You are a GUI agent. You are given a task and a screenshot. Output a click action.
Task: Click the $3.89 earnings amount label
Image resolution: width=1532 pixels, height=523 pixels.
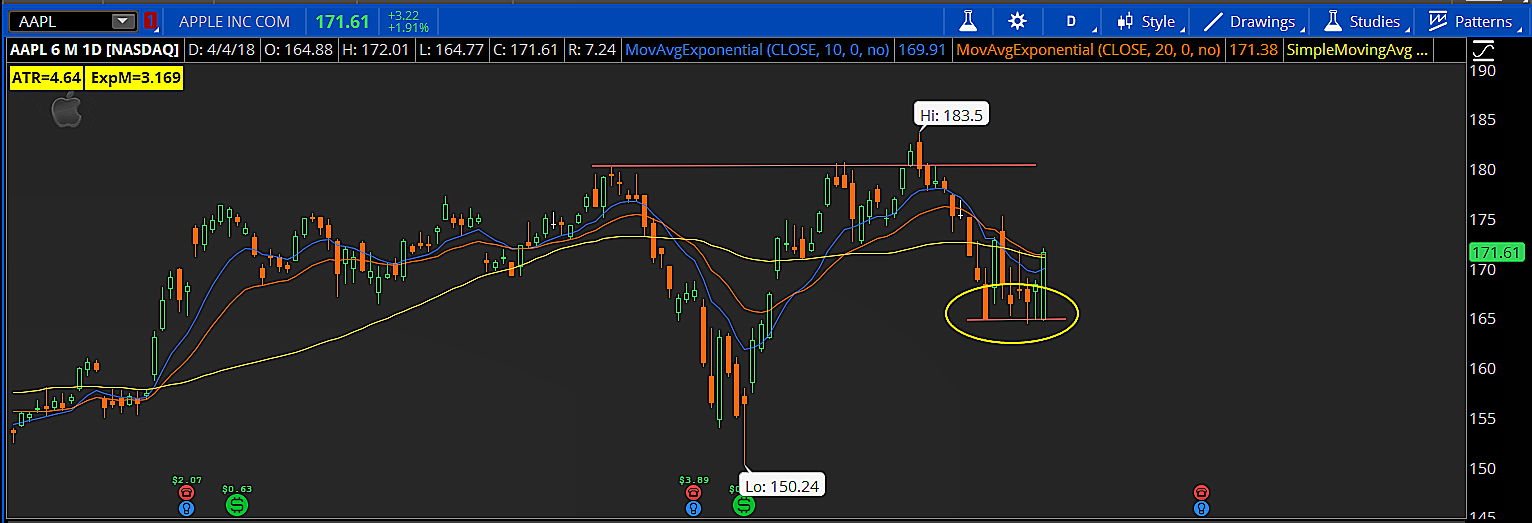(x=693, y=480)
